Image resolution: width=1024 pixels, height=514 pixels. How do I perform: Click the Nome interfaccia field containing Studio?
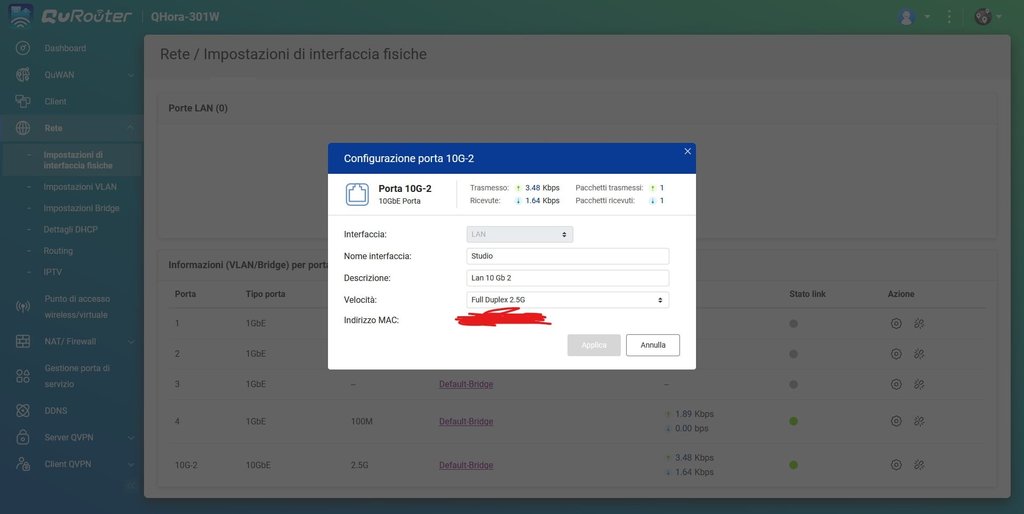click(567, 256)
